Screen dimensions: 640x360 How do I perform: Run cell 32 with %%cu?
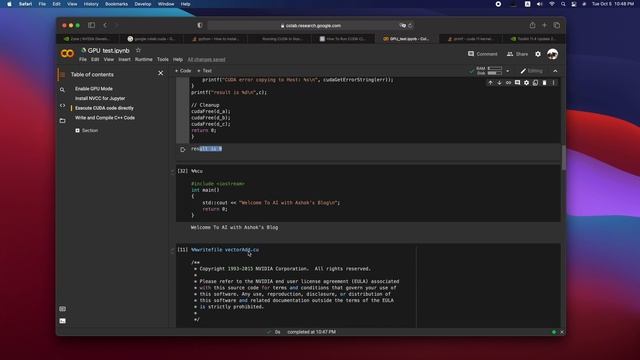click(x=182, y=171)
